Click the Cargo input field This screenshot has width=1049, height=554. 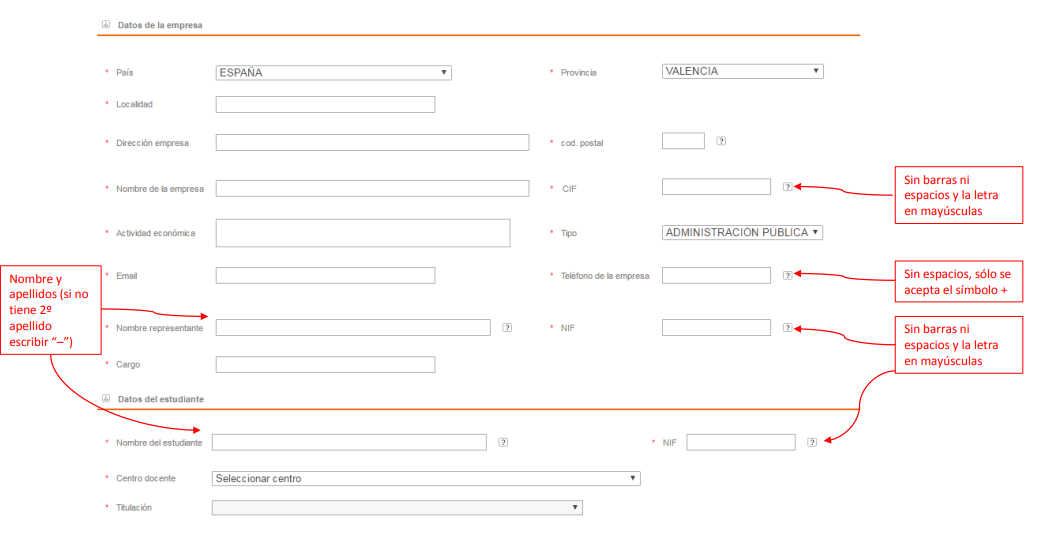tap(325, 364)
